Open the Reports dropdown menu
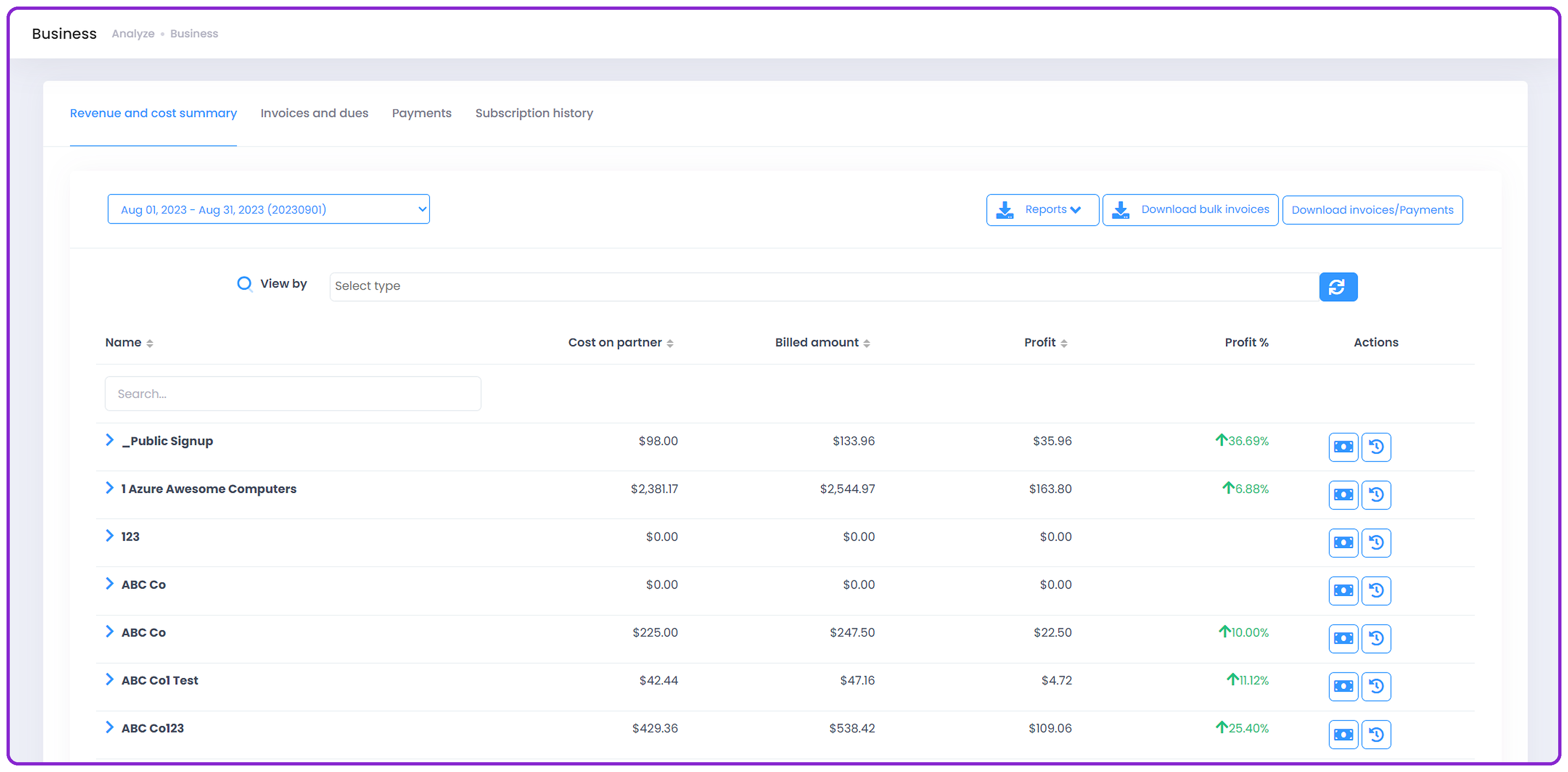The height and width of the screenshot is (772, 1568). [1042, 210]
